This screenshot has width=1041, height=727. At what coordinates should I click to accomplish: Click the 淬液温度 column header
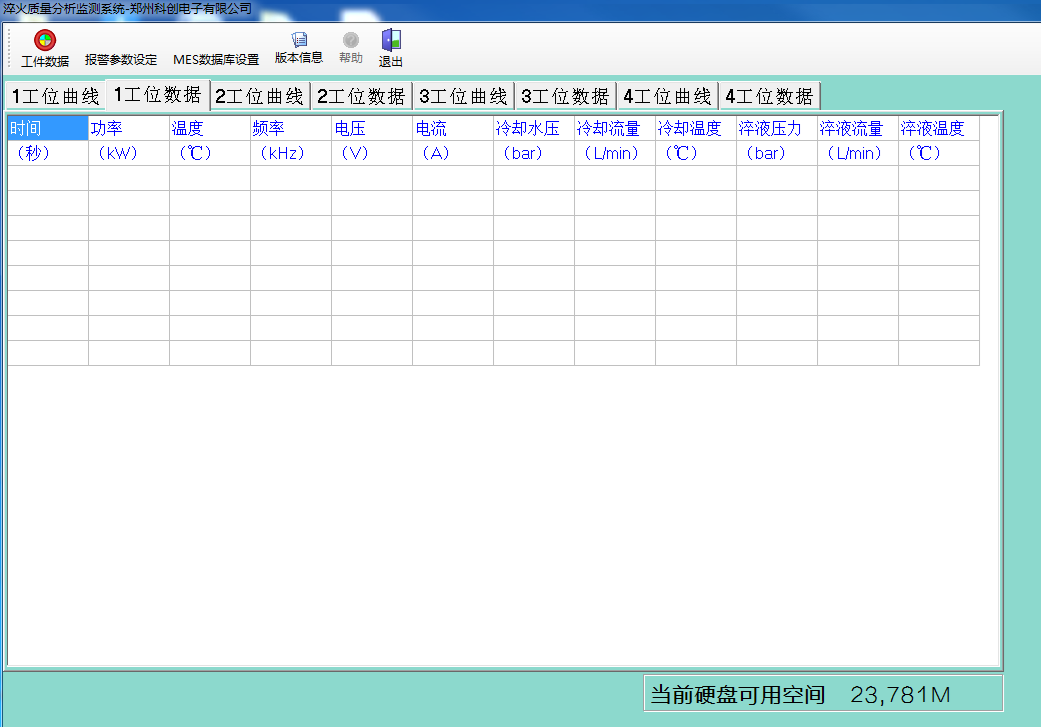click(938, 129)
